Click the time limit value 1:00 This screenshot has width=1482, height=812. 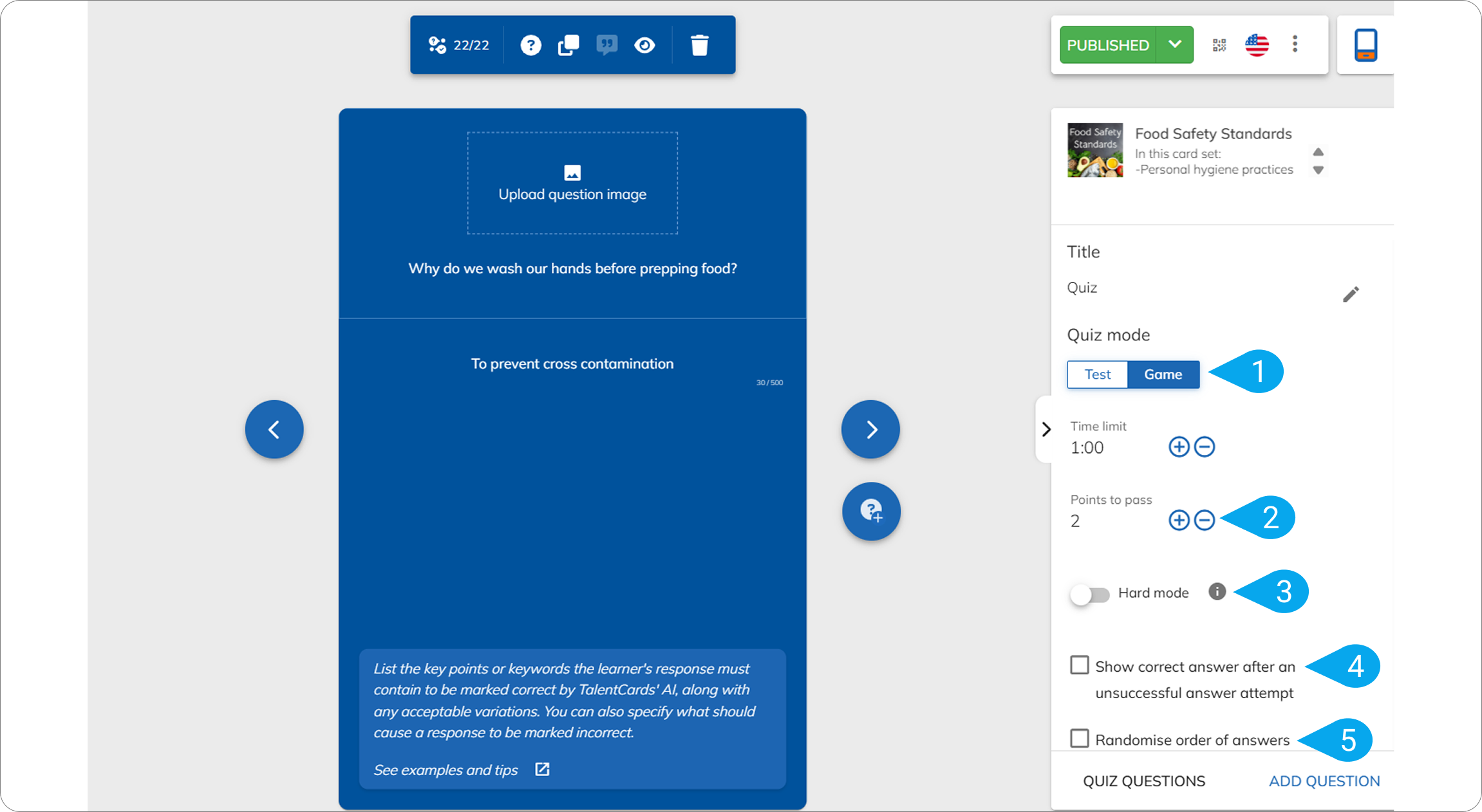coord(1087,448)
